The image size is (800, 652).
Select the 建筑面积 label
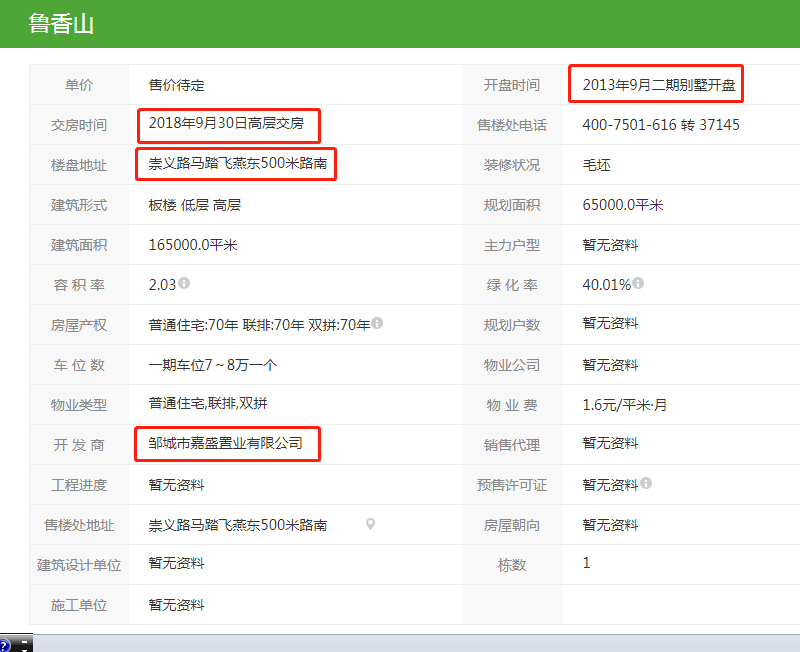pos(79,245)
